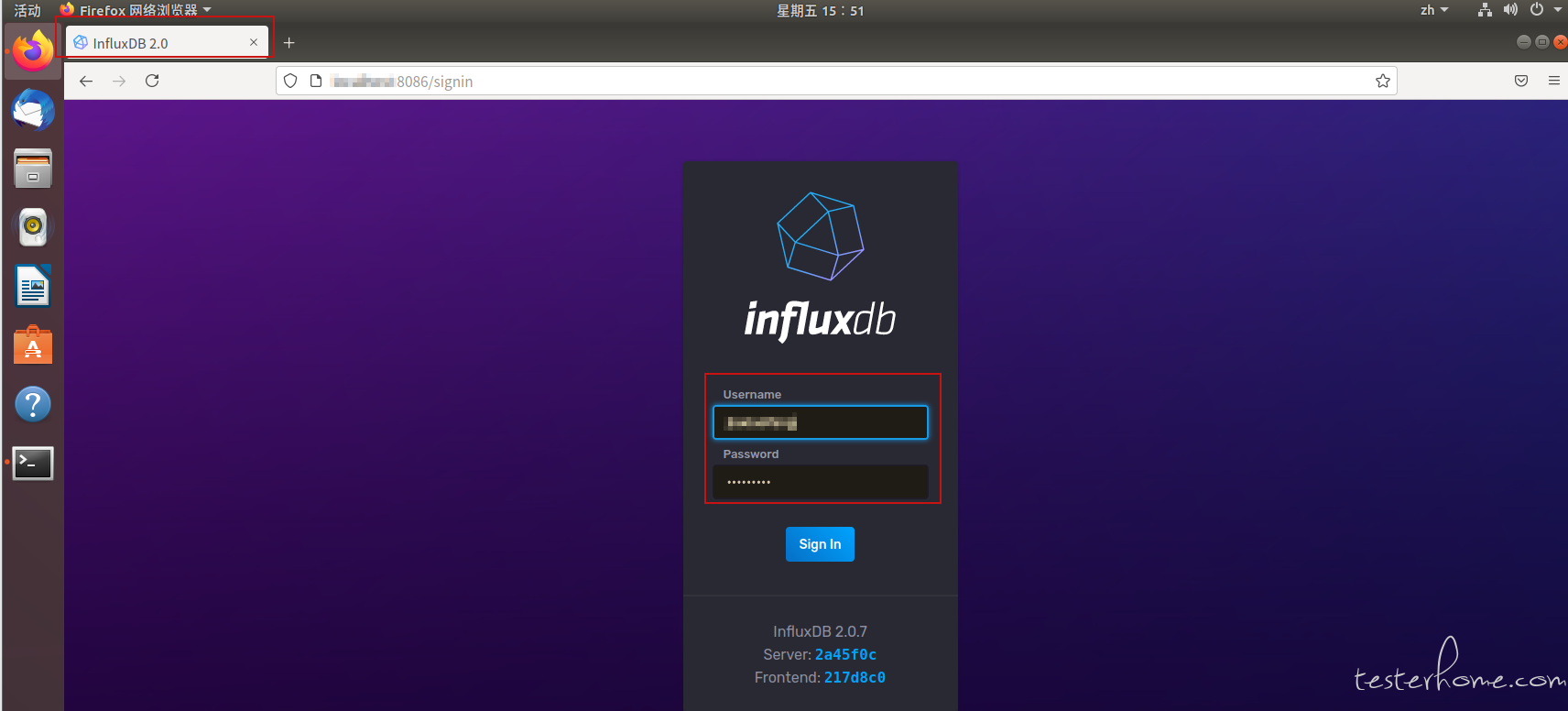The image size is (1568, 711).
Task: Launch LibreOffice Writer from the dock
Action: (x=33, y=286)
